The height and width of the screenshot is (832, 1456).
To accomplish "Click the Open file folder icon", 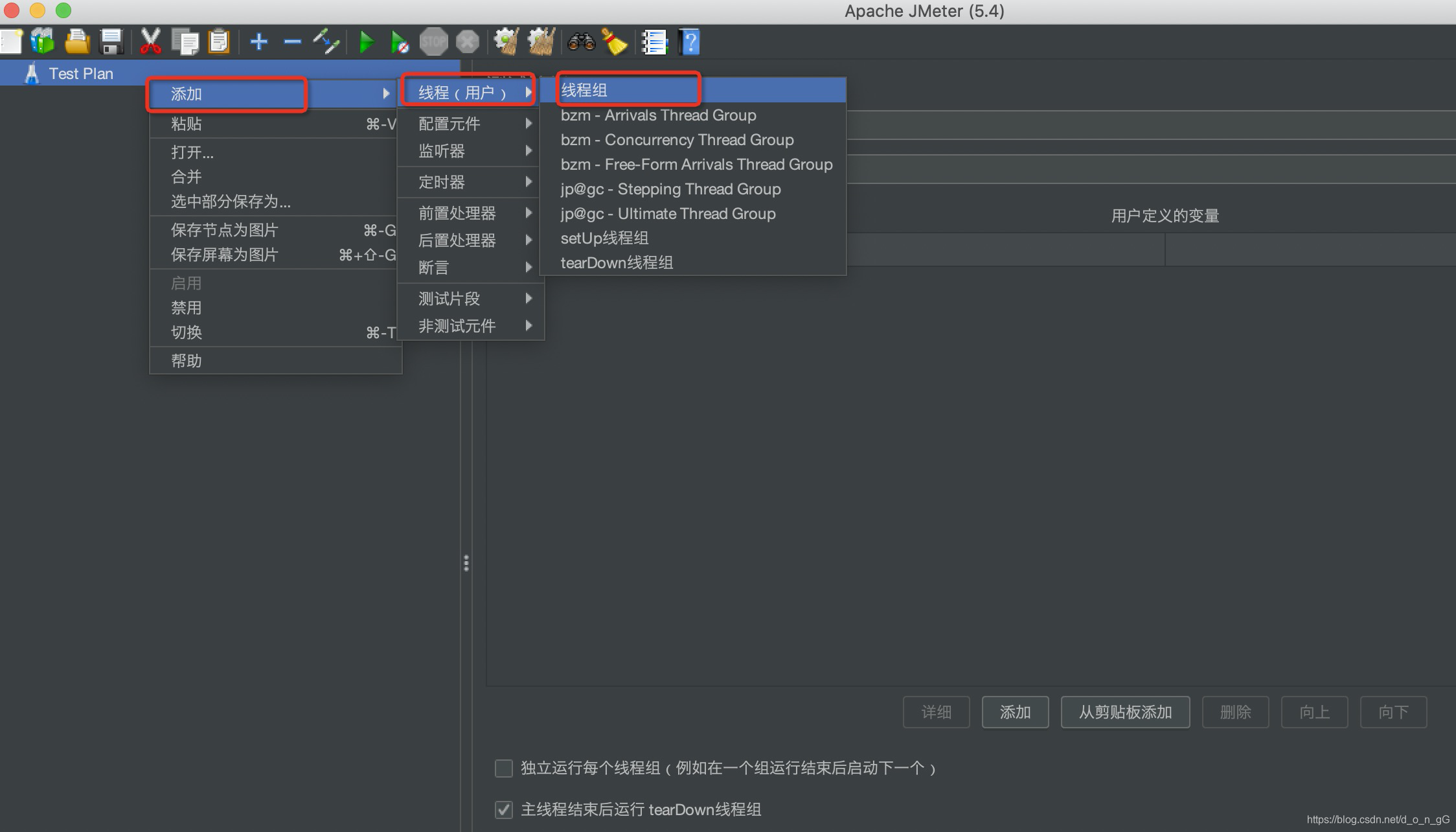I will coord(77,42).
